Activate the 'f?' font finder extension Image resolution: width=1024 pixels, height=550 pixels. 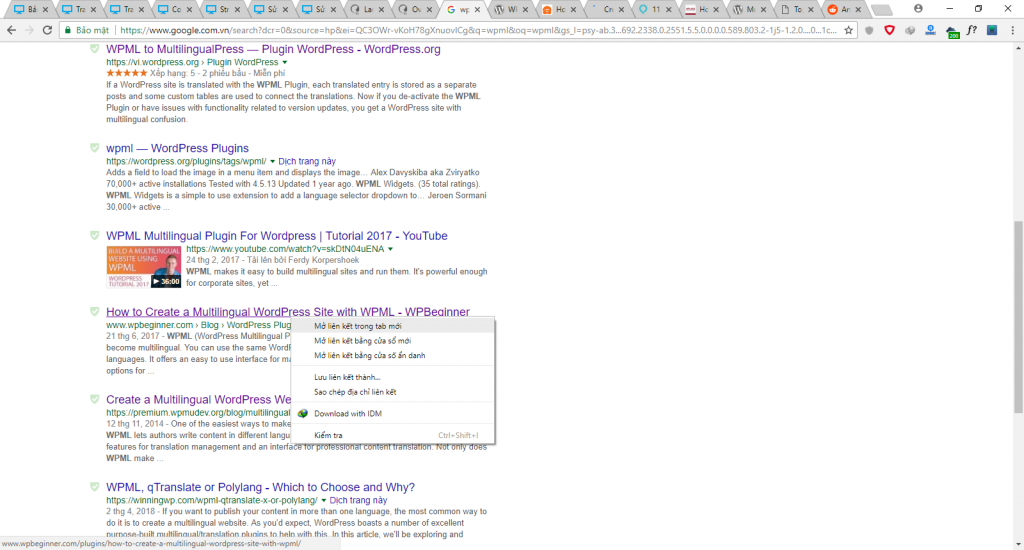(x=972, y=30)
